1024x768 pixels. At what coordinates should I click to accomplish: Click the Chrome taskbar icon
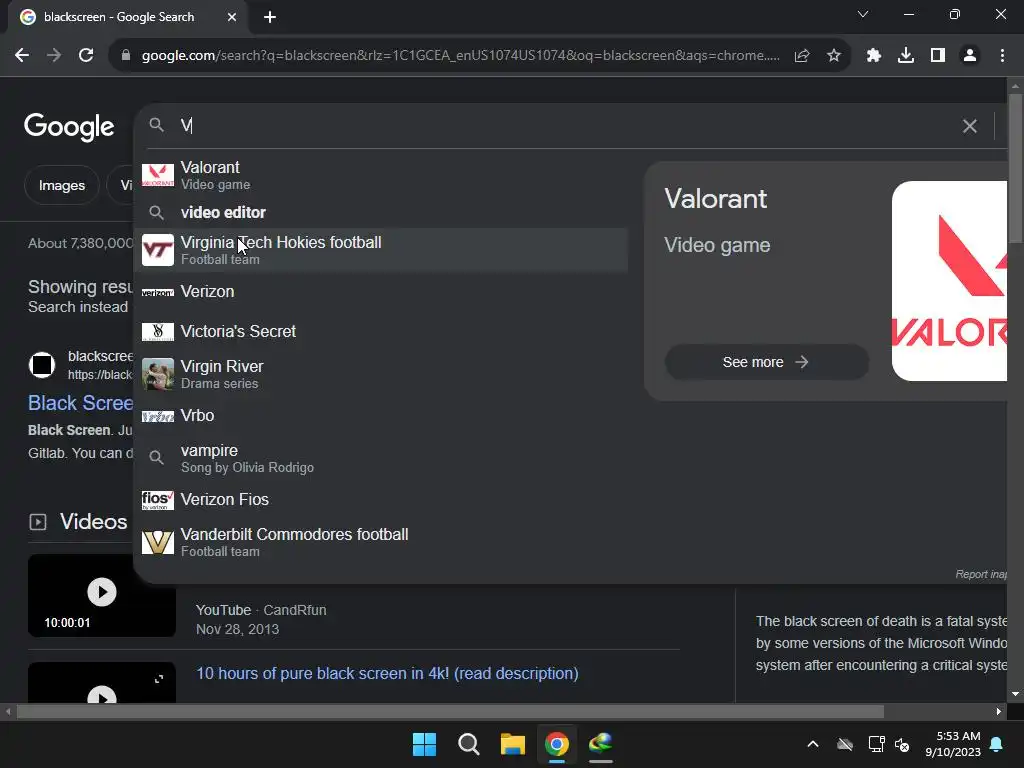click(x=556, y=744)
